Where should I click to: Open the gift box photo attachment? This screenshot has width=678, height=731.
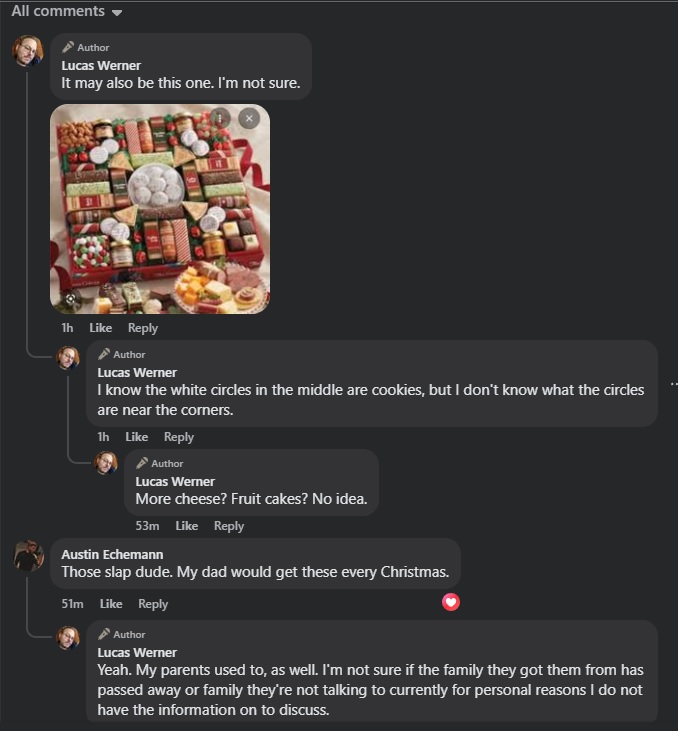(x=160, y=209)
